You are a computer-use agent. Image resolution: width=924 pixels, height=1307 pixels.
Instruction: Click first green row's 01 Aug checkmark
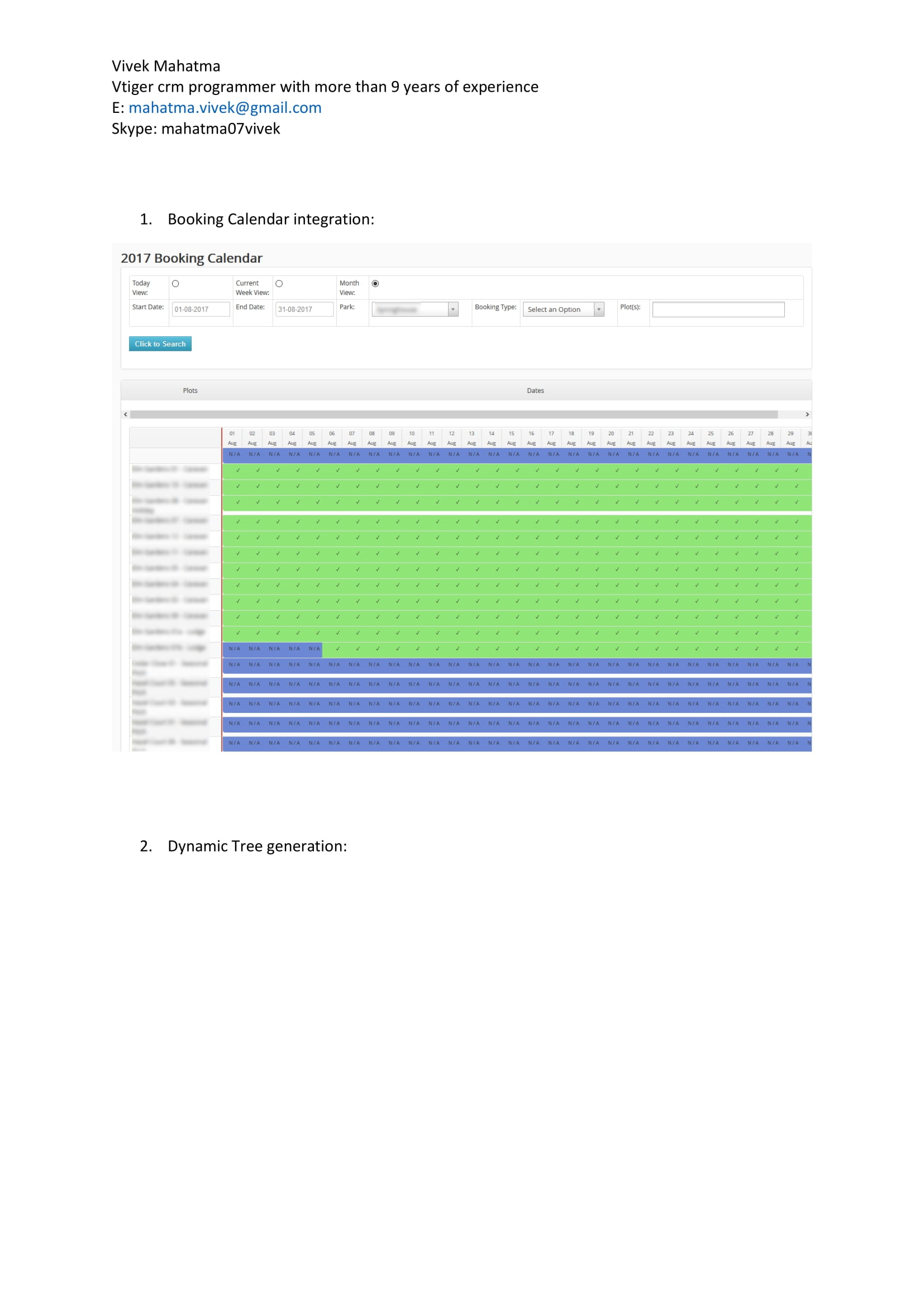(238, 470)
